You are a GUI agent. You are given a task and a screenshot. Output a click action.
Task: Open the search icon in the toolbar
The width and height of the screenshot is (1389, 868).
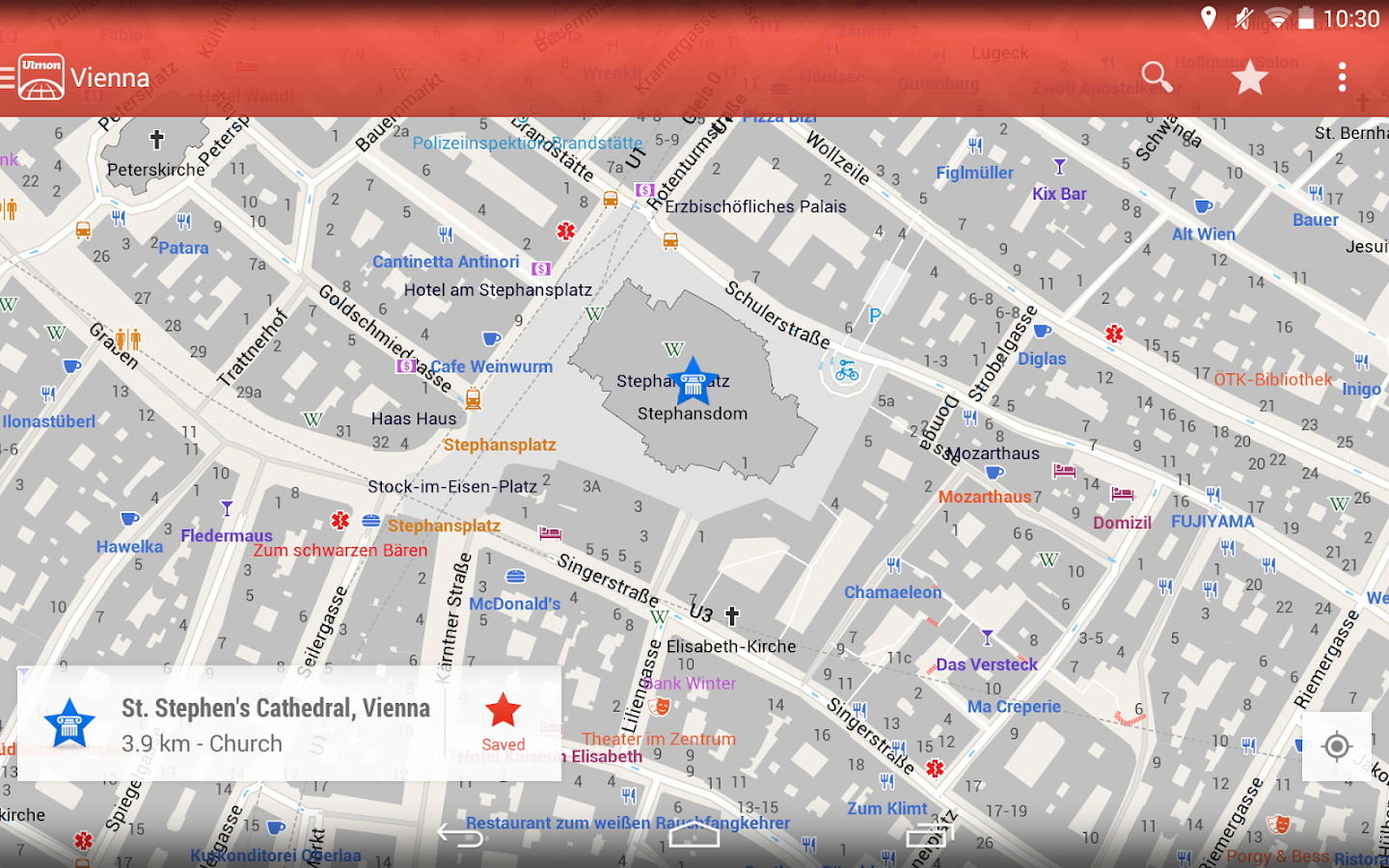[x=1157, y=77]
